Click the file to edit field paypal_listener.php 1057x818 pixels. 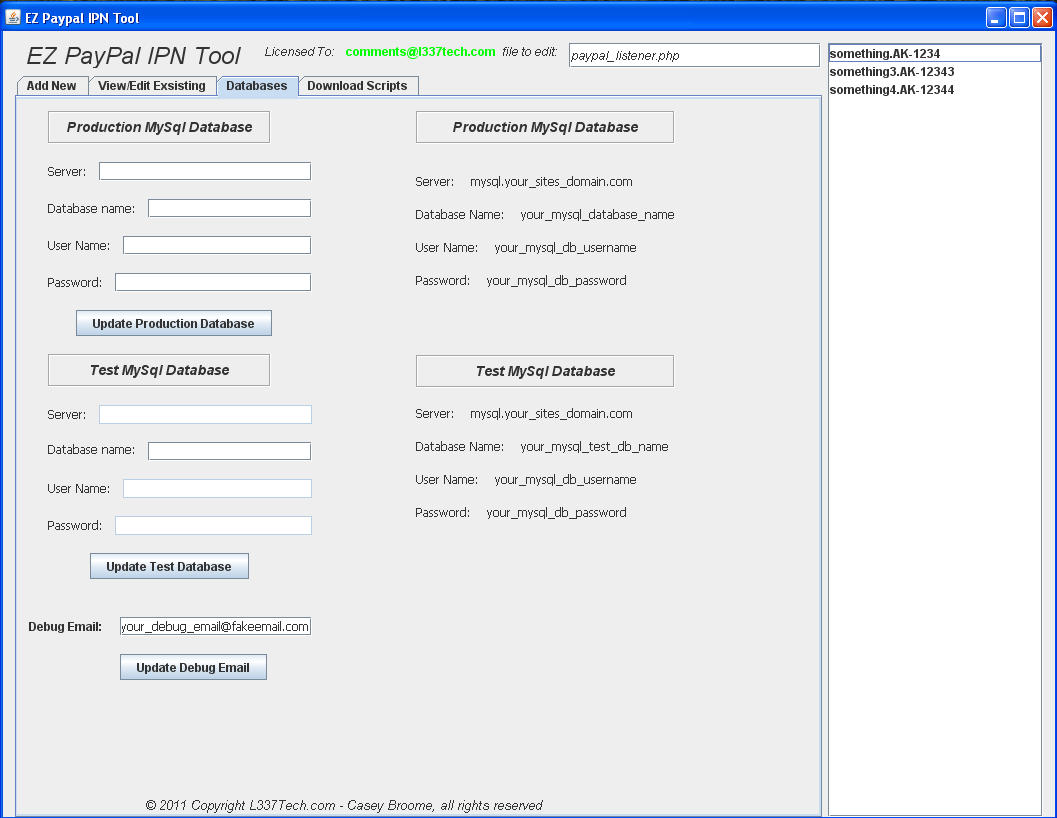tap(694, 55)
